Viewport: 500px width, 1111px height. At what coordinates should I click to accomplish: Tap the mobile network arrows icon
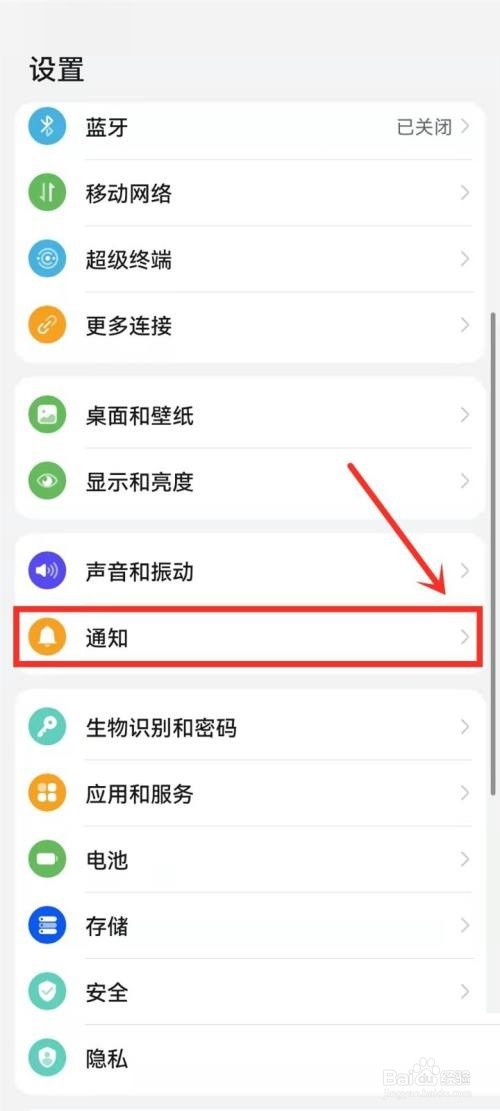(x=47, y=193)
